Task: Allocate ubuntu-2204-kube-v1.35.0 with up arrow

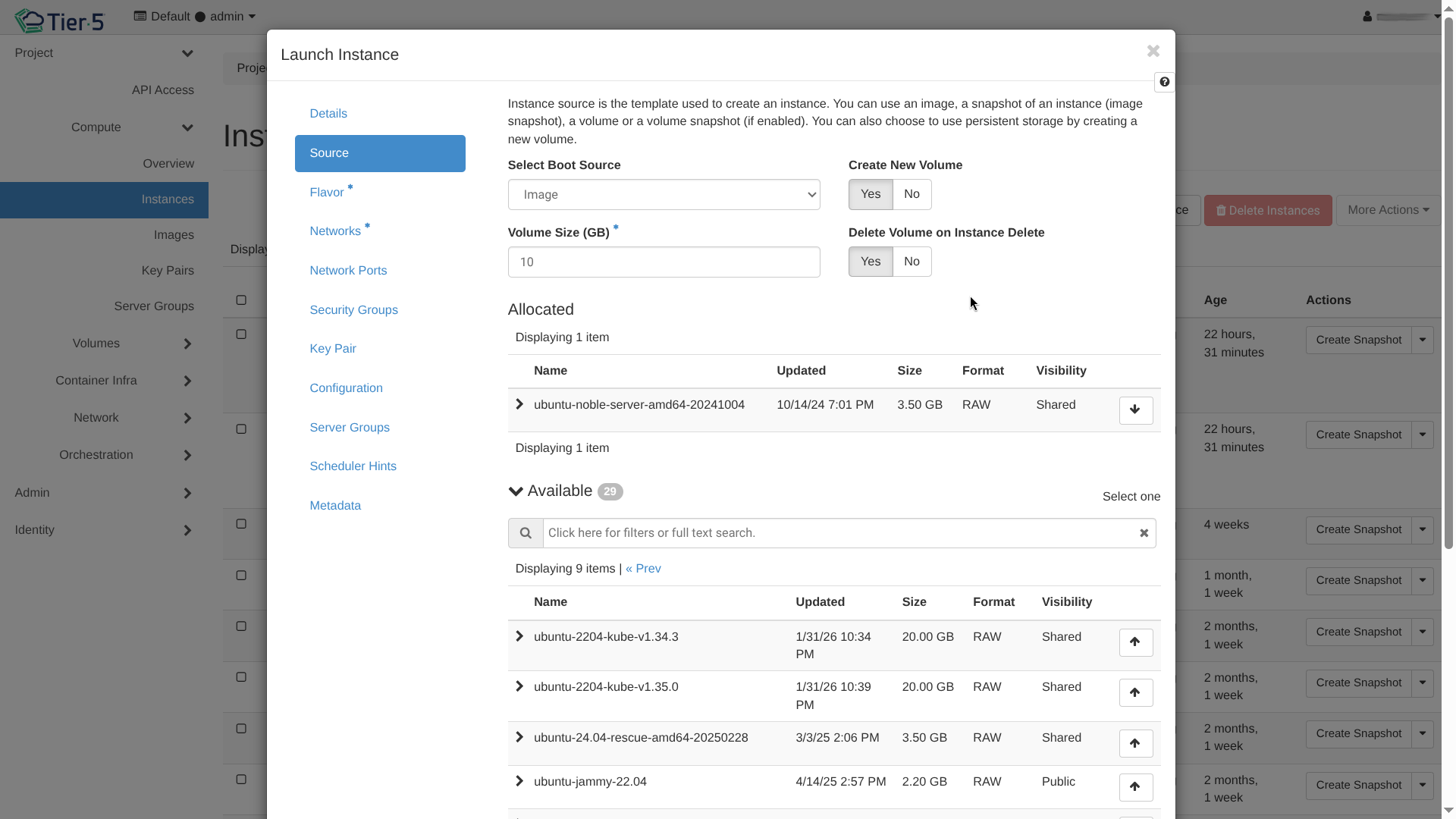Action: tap(1135, 692)
